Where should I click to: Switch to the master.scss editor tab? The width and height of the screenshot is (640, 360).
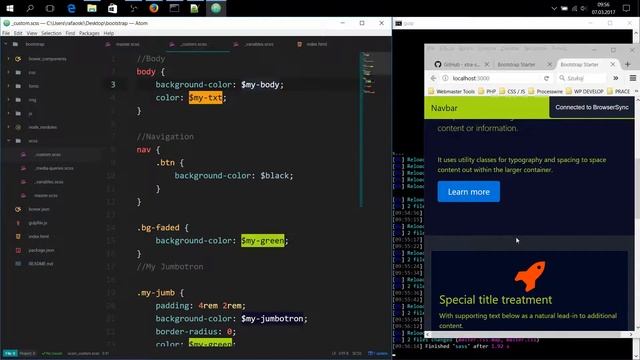click(x=127, y=44)
